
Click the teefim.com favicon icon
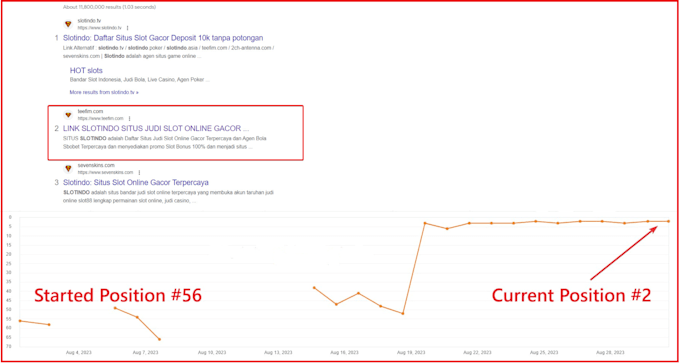coord(68,115)
